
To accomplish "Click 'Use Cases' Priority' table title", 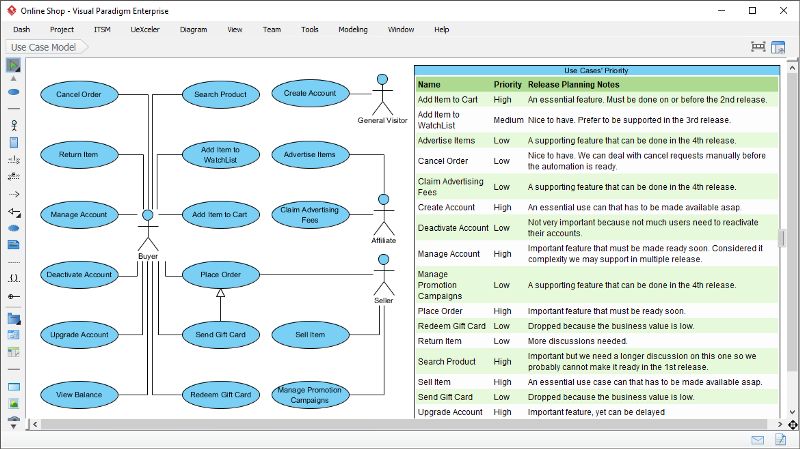I will 596,70.
